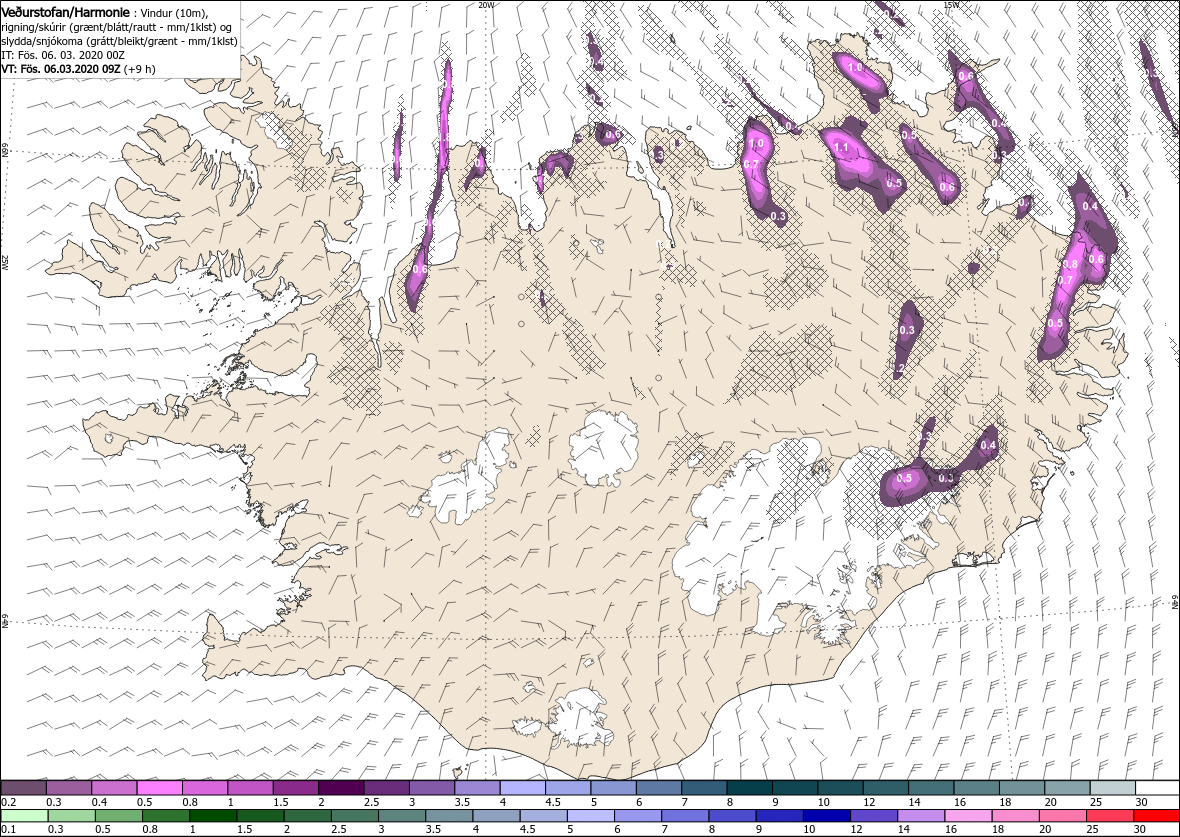Select rain legend swatch between 25 and 30

pos(1109,816)
